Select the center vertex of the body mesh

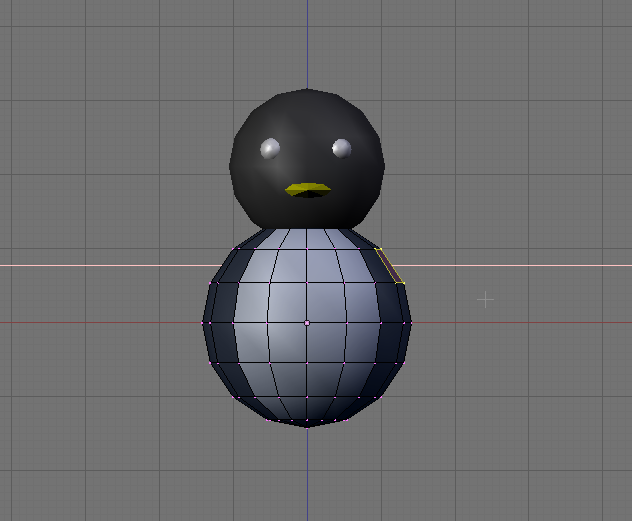point(307,323)
